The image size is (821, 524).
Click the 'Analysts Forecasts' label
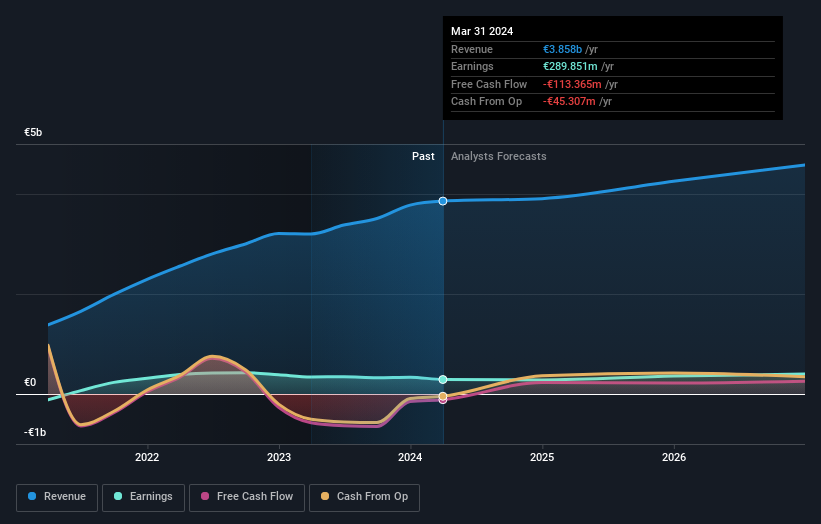(498, 156)
